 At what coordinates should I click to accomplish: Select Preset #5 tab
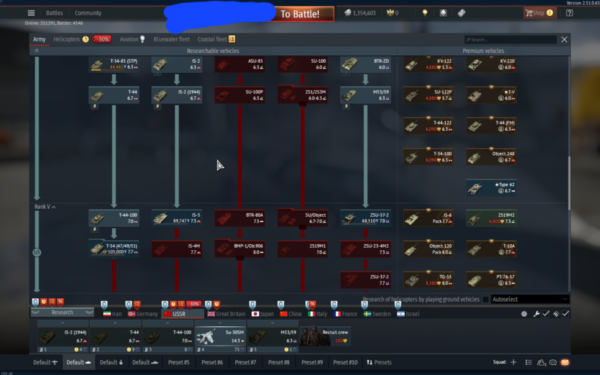click(x=179, y=362)
